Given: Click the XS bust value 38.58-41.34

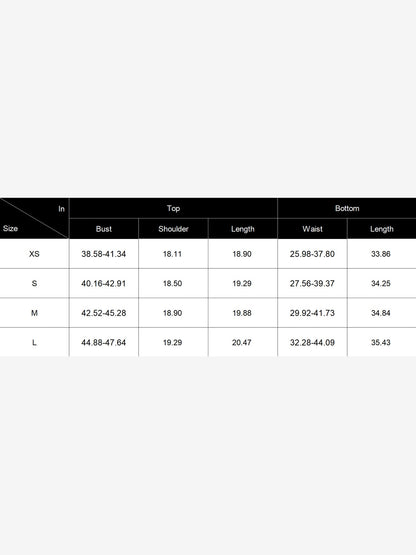Looking at the screenshot, I should pos(103,254).
